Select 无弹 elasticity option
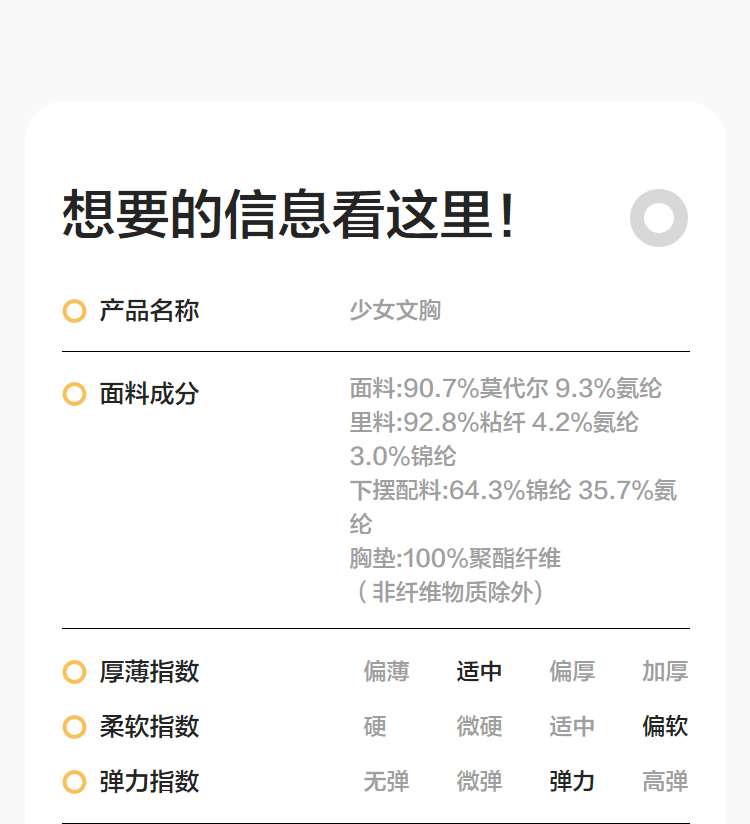The height and width of the screenshot is (824, 750). pyautogui.click(x=386, y=782)
